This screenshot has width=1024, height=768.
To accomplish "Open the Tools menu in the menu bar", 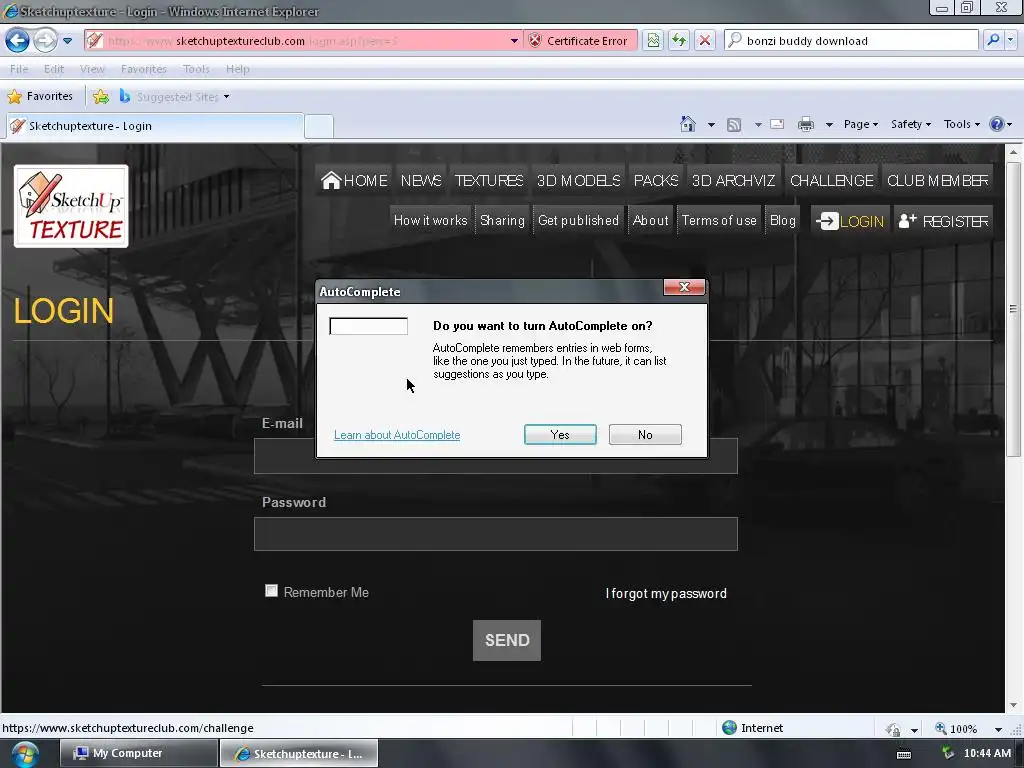I will coord(196,69).
